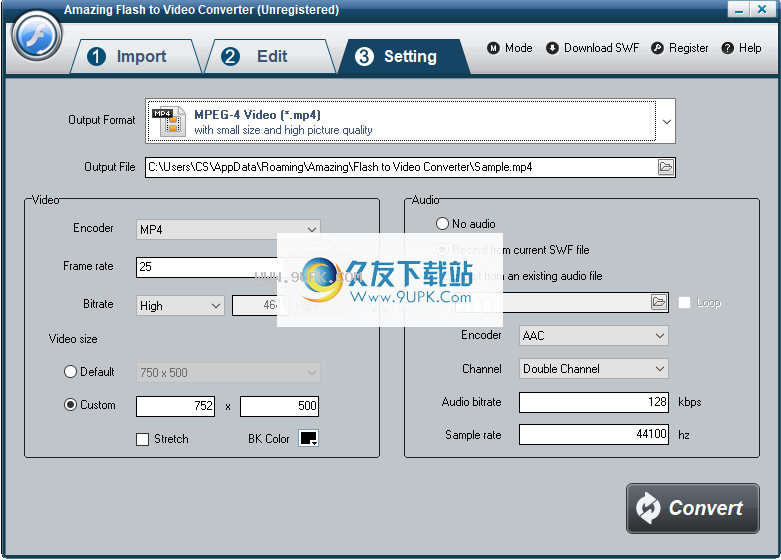The width and height of the screenshot is (781, 560).
Task: Click the Register key icon
Action: (x=657, y=48)
